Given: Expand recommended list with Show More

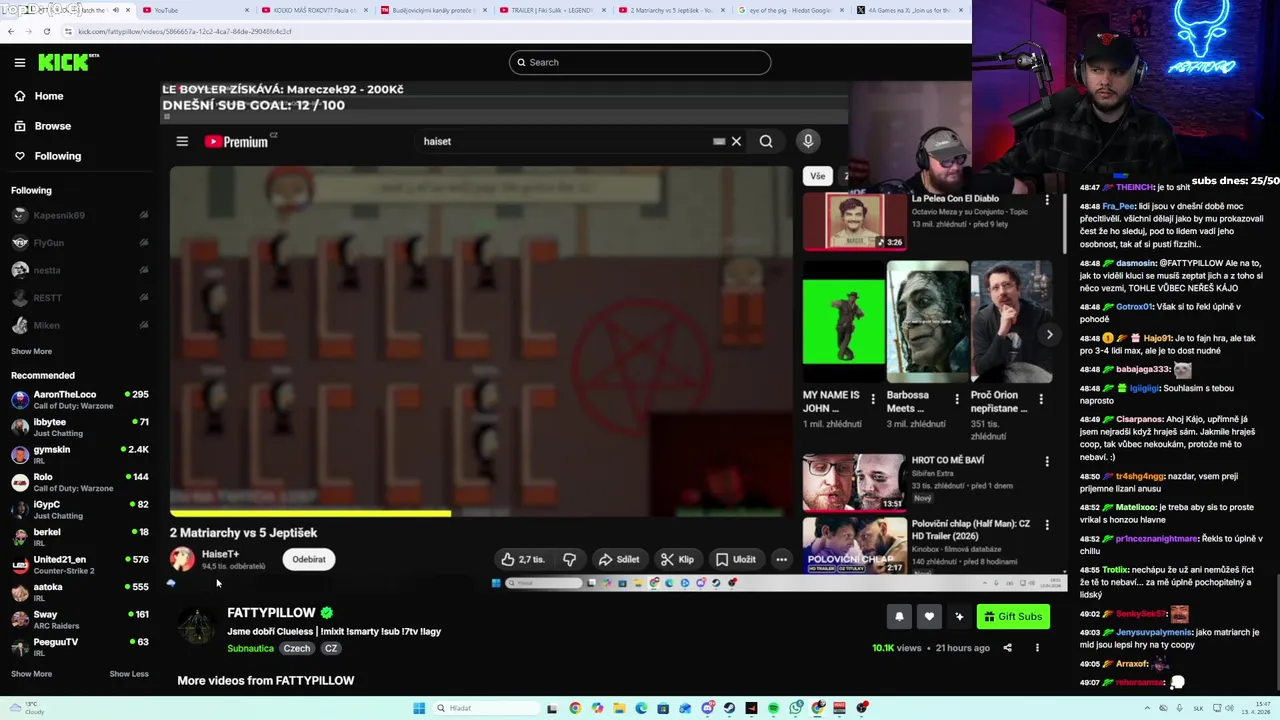Looking at the screenshot, I should pyautogui.click(x=31, y=674).
